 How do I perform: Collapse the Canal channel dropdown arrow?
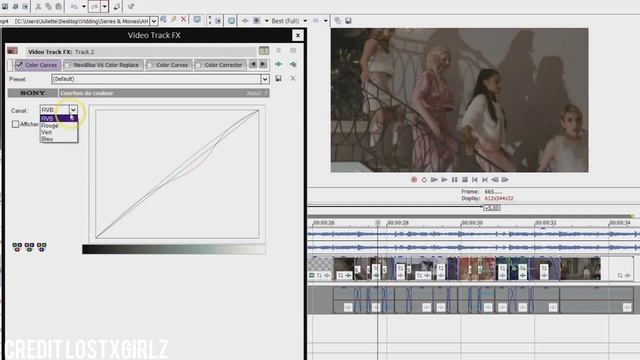[73, 109]
